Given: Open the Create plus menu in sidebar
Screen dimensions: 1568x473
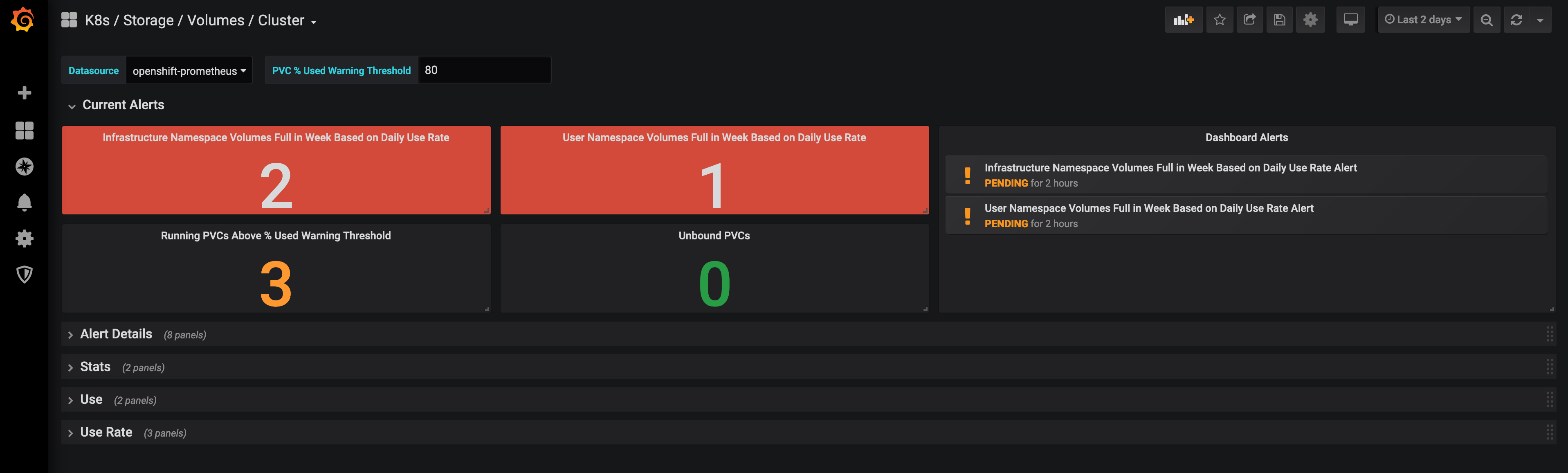Looking at the screenshot, I should pos(25,93).
